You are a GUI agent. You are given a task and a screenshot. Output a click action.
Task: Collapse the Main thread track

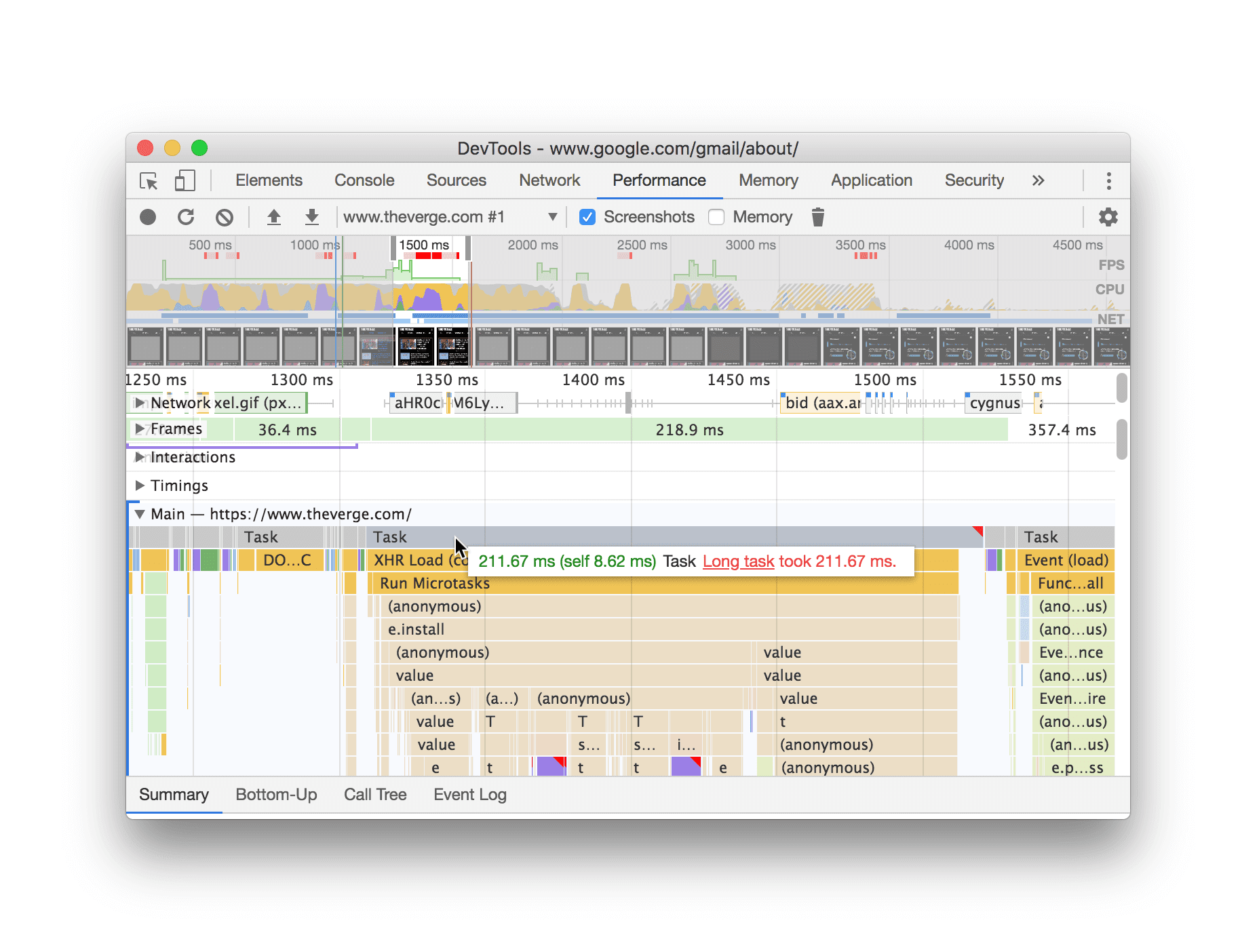pos(140,513)
